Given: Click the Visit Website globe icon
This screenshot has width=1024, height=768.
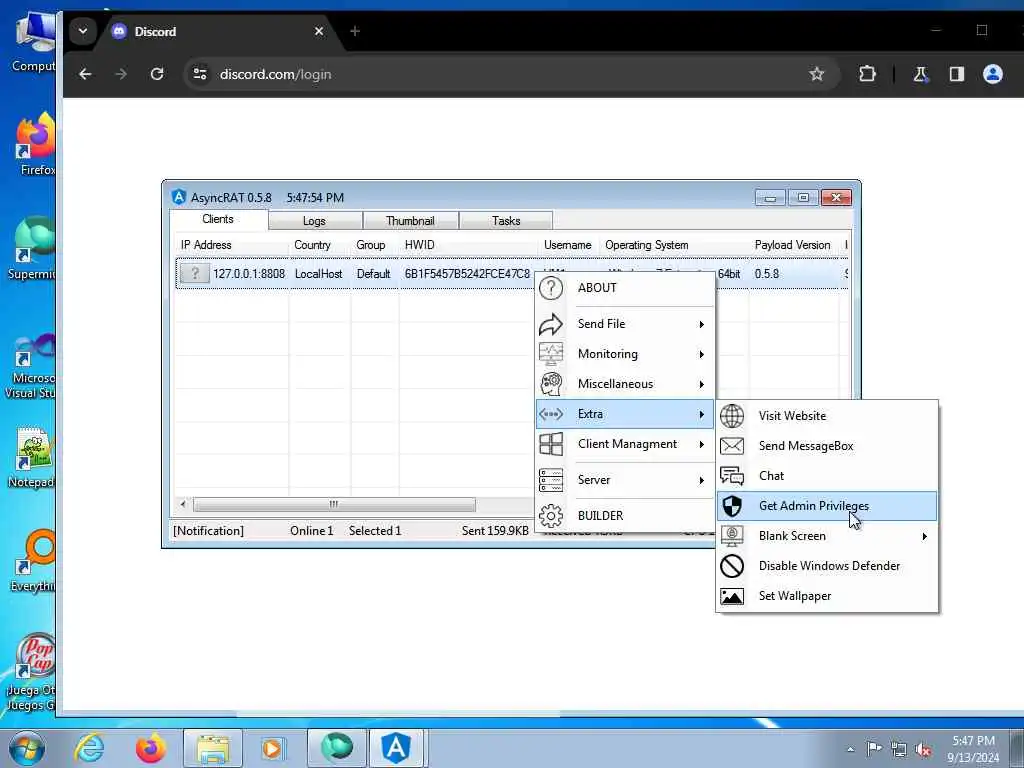Looking at the screenshot, I should pos(731,416).
